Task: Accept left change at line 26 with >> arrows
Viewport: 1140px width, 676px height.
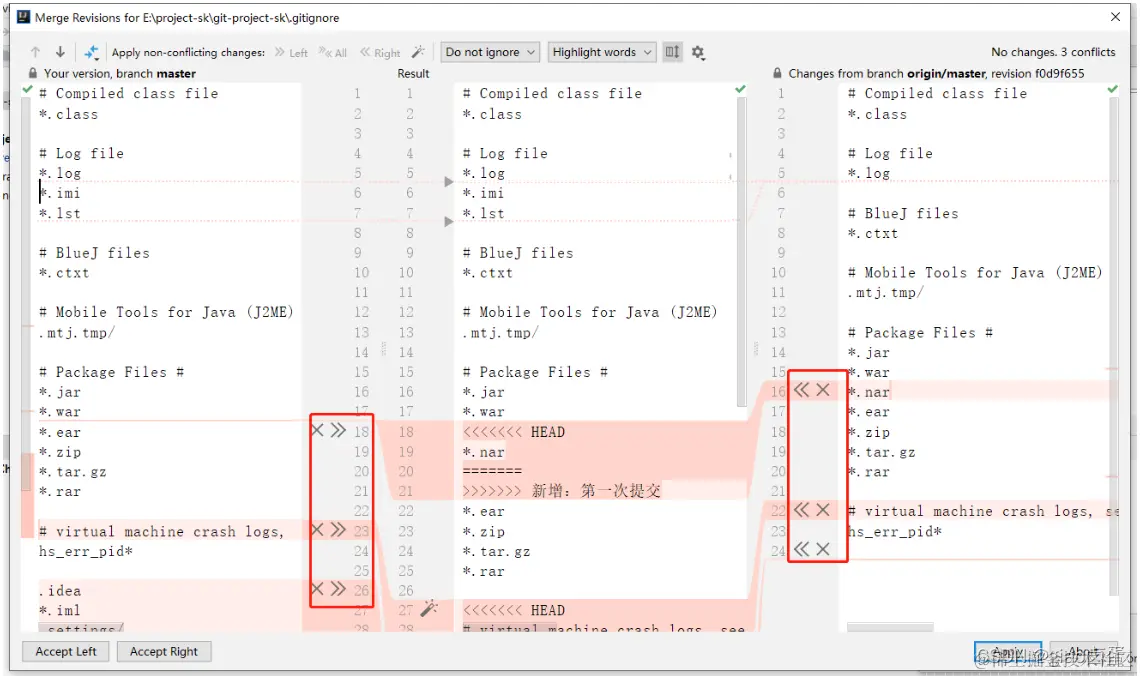Action: [338, 588]
